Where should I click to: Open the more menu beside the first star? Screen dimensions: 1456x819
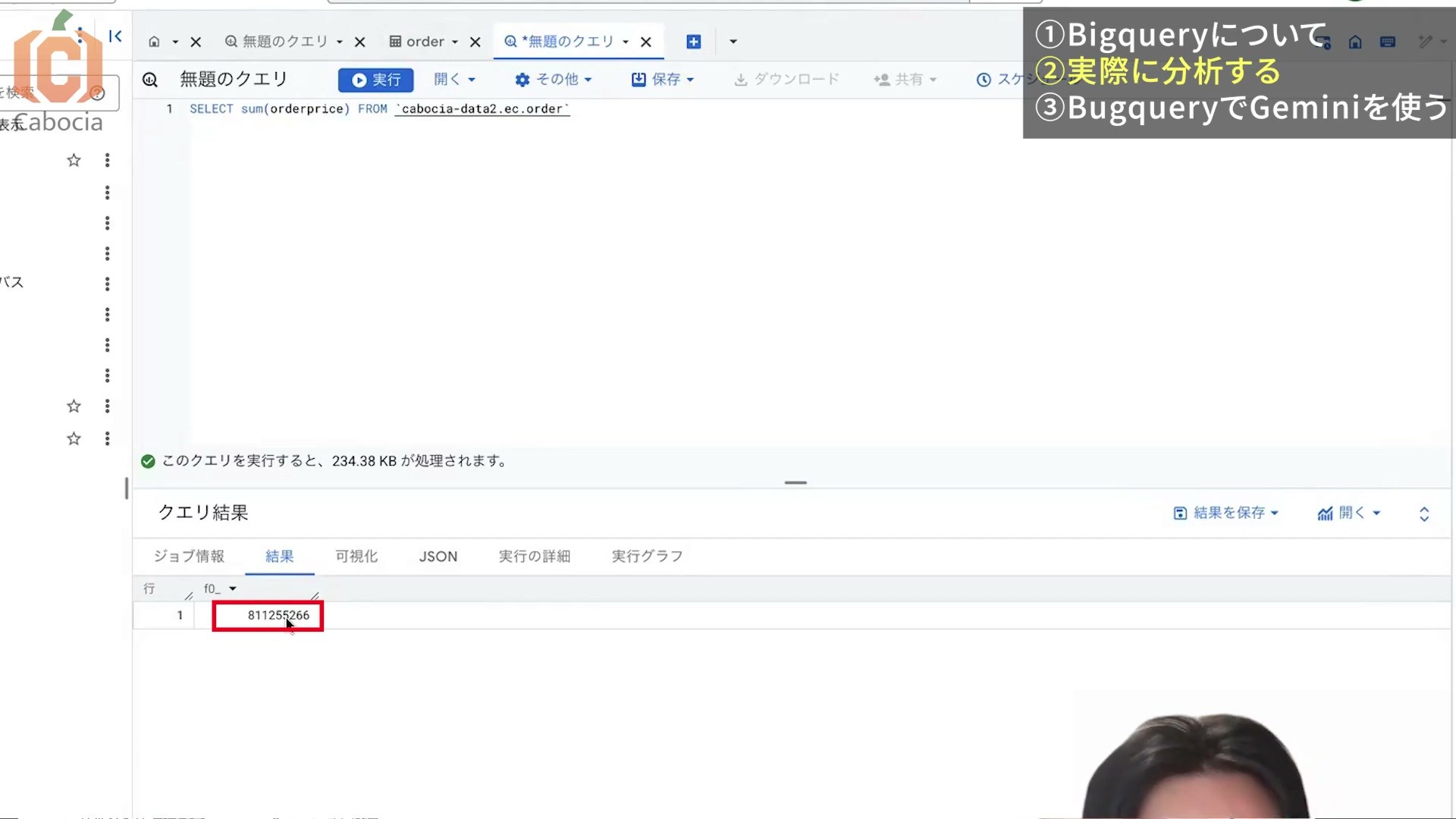coord(107,160)
